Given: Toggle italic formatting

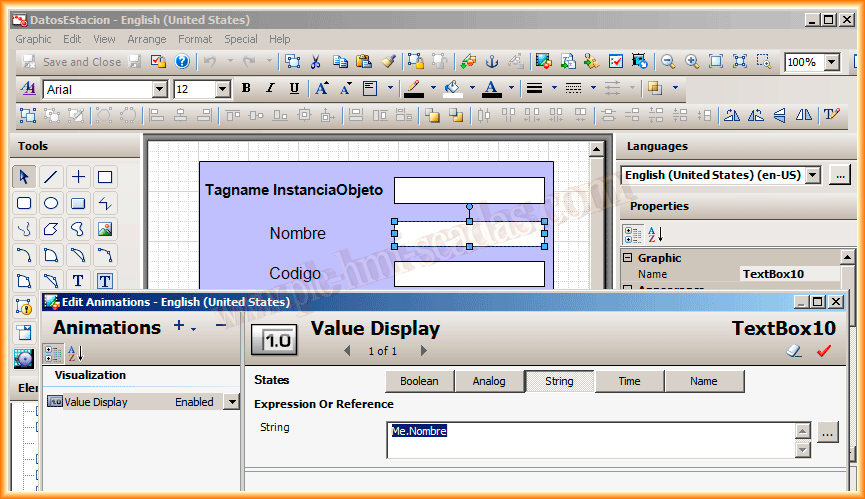Looking at the screenshot, I should coord(270,89).
